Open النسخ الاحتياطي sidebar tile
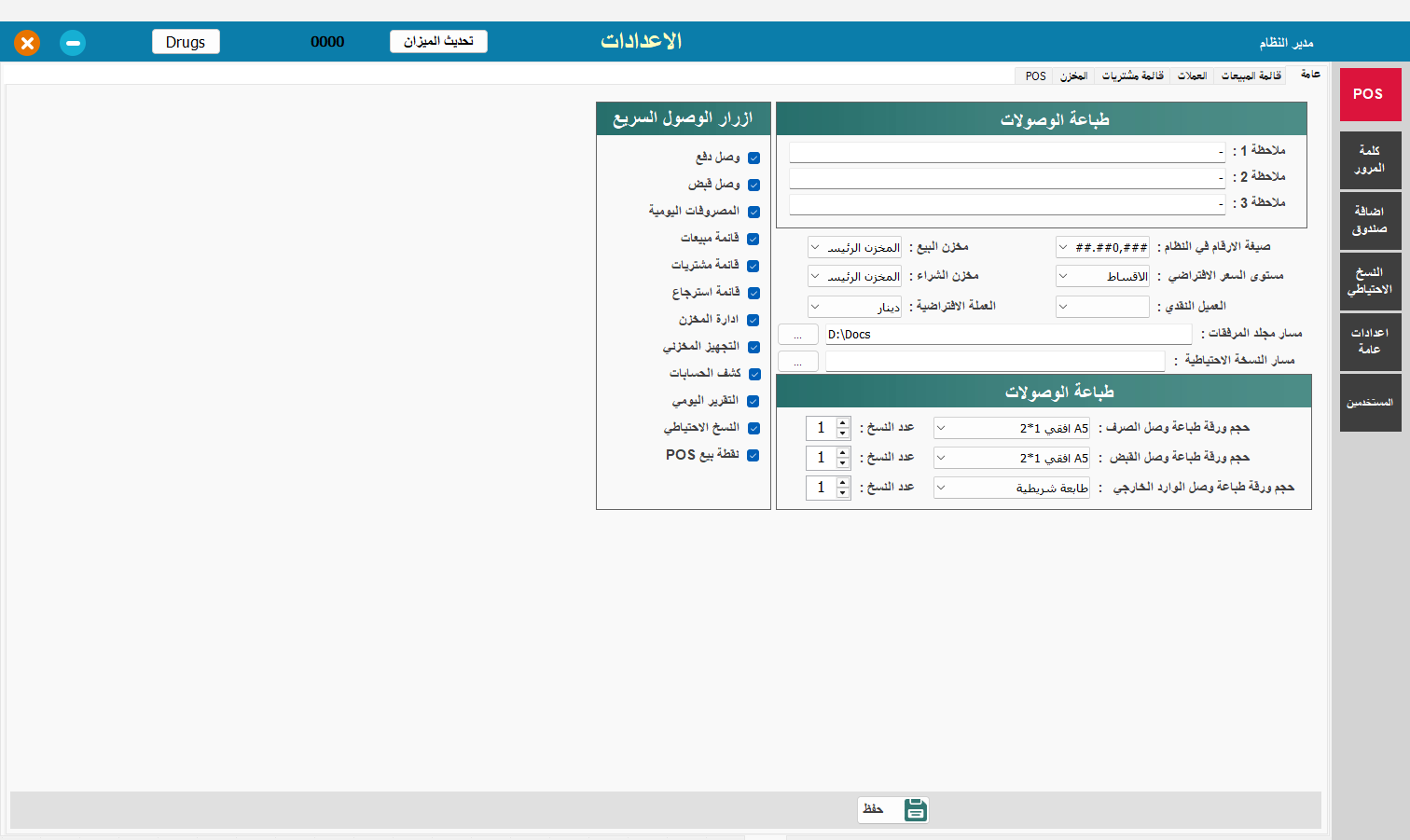Screen dimensions: 1410x840 pyautogui.click(x=1370, y=281)
